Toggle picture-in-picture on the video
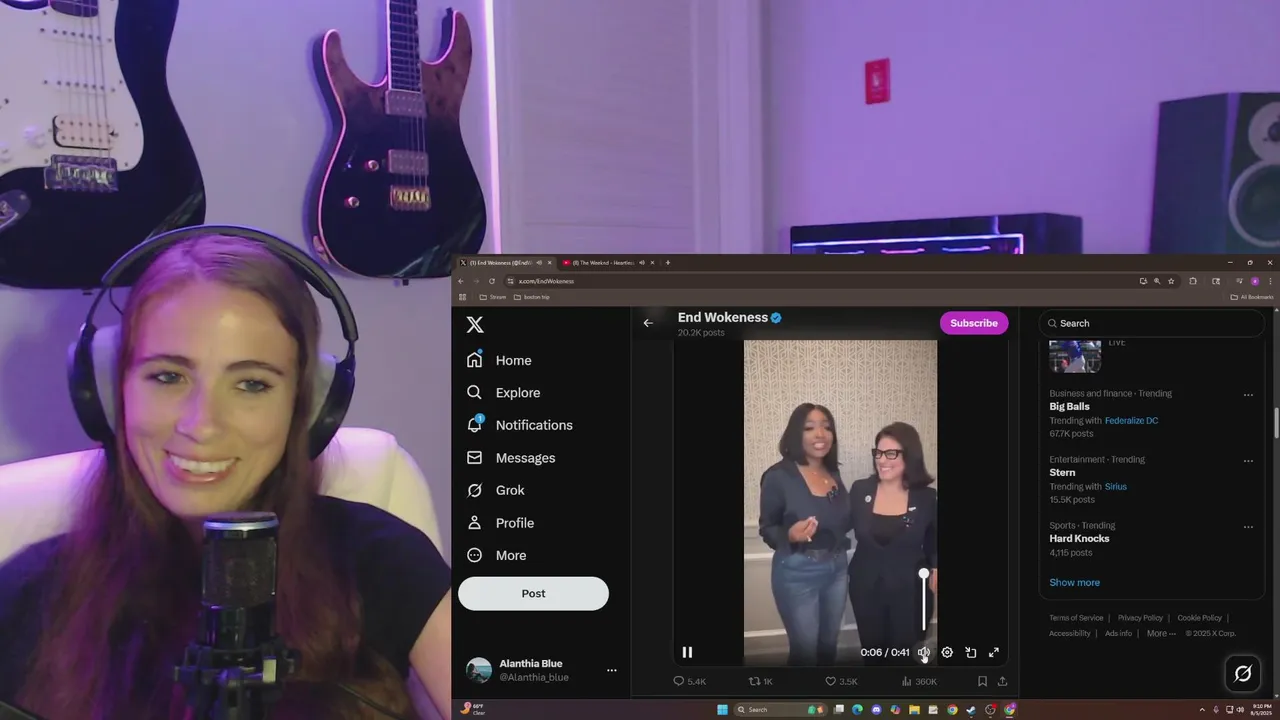This screenshot has height=720, width=1280. [x=970, y=652]
